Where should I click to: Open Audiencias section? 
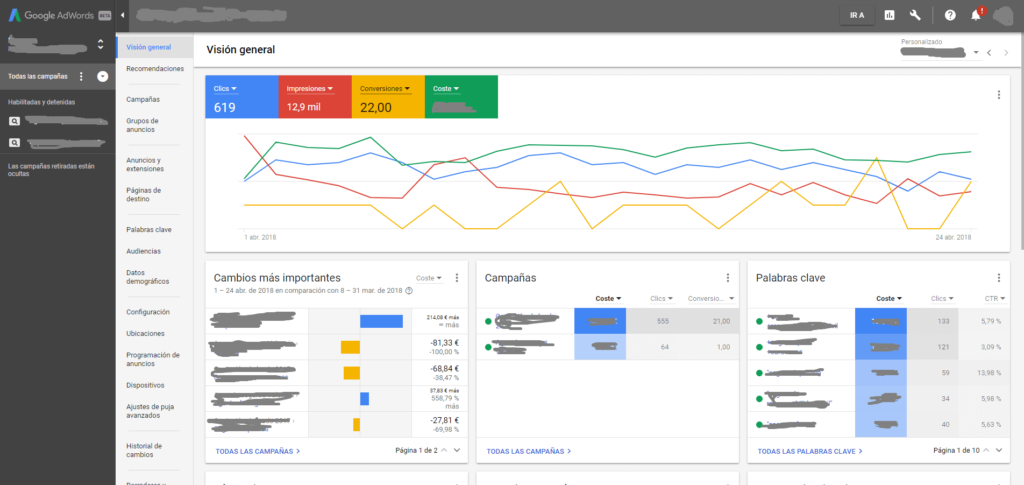(143, 251)
